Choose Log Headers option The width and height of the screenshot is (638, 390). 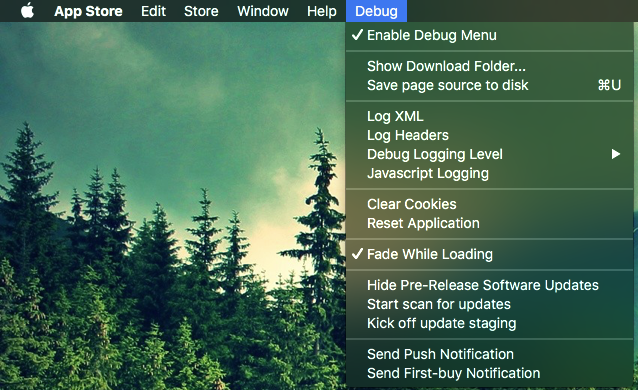tap(489, 135)
